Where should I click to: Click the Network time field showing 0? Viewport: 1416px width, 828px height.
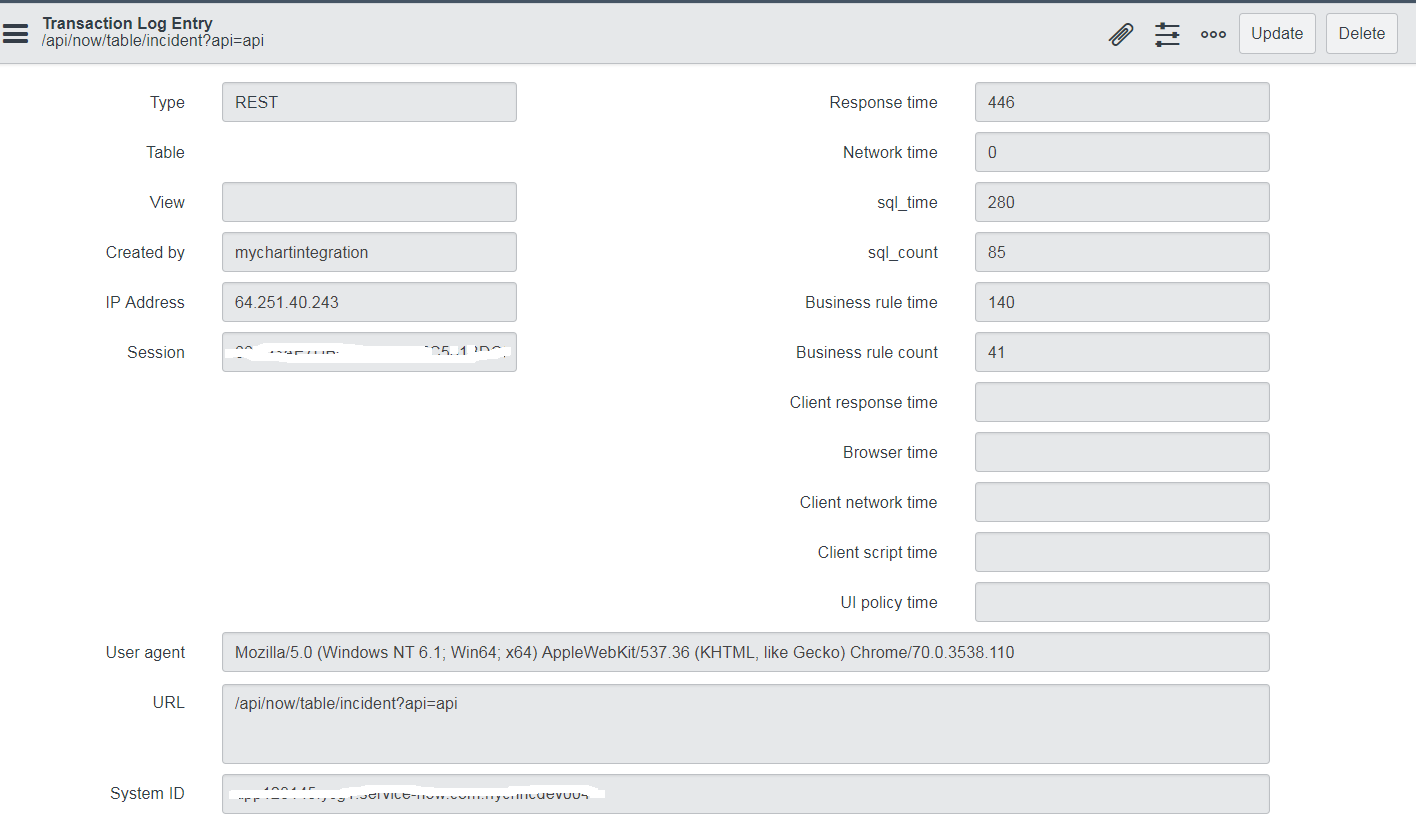(1121, 152)
